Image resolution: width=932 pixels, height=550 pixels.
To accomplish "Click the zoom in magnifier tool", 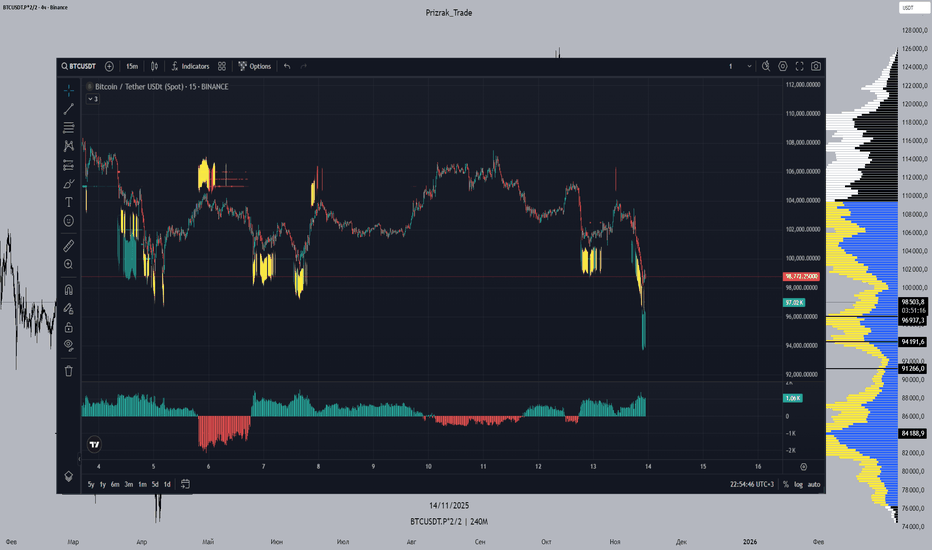I will tap(68, 264).
